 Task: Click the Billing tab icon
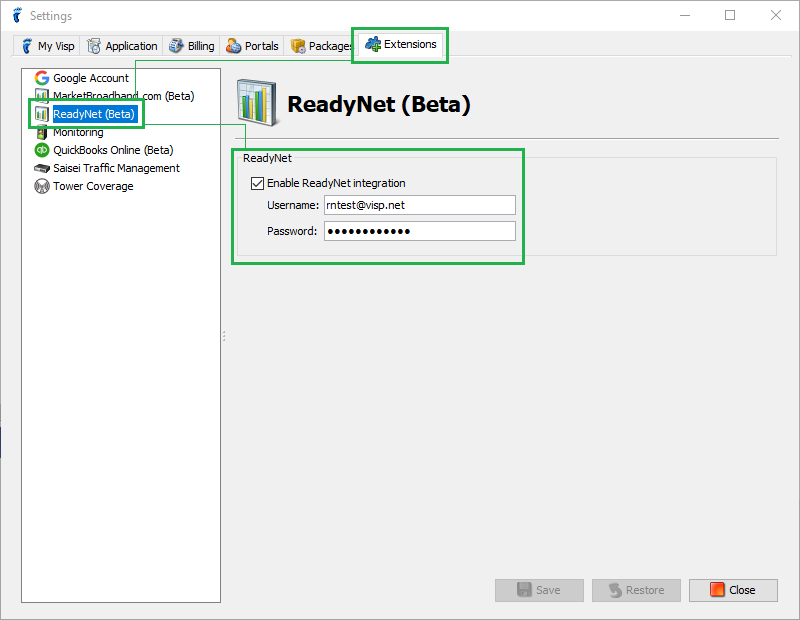click(x=177, y=46)
